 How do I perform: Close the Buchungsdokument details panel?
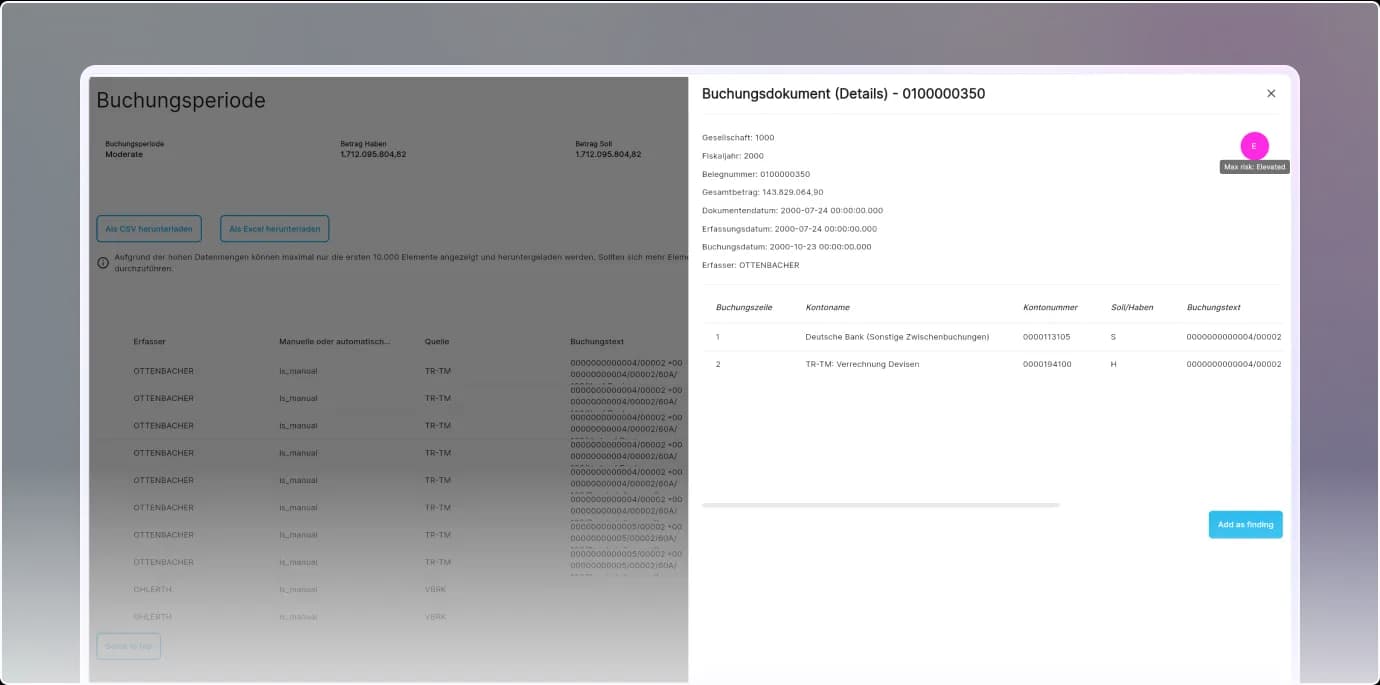(x=1271, y=94)
